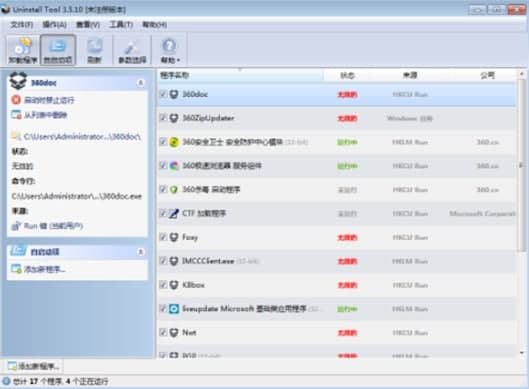Toggle checkbox for 360杀毒 row
The image size is (529, 389).
point(163,189)
